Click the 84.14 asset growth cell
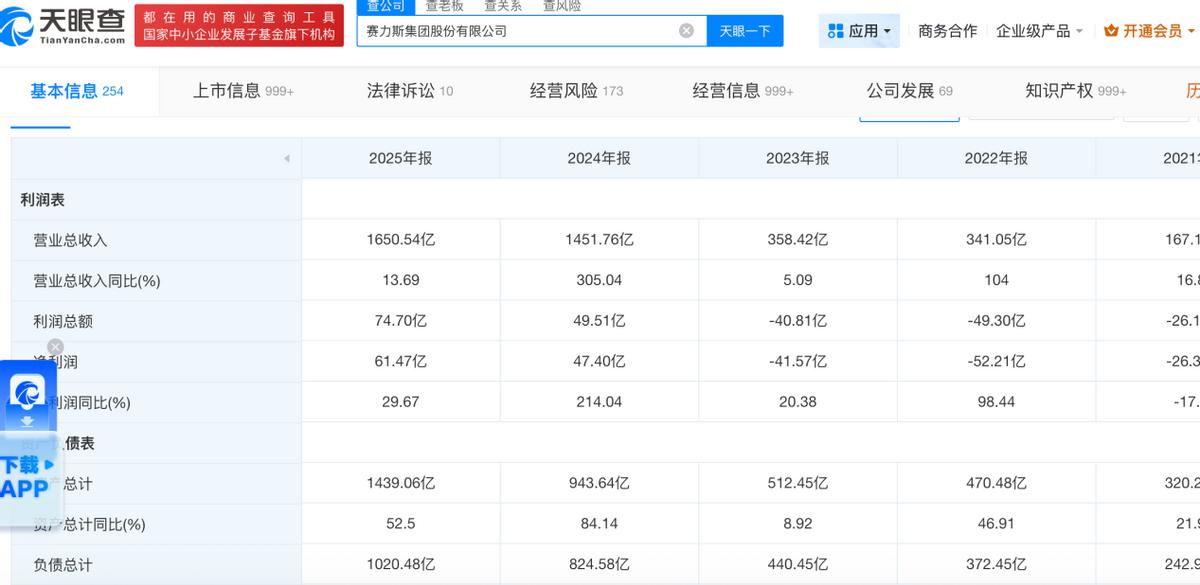Screen dimensions: 1200x585 [x=599, y=524]
